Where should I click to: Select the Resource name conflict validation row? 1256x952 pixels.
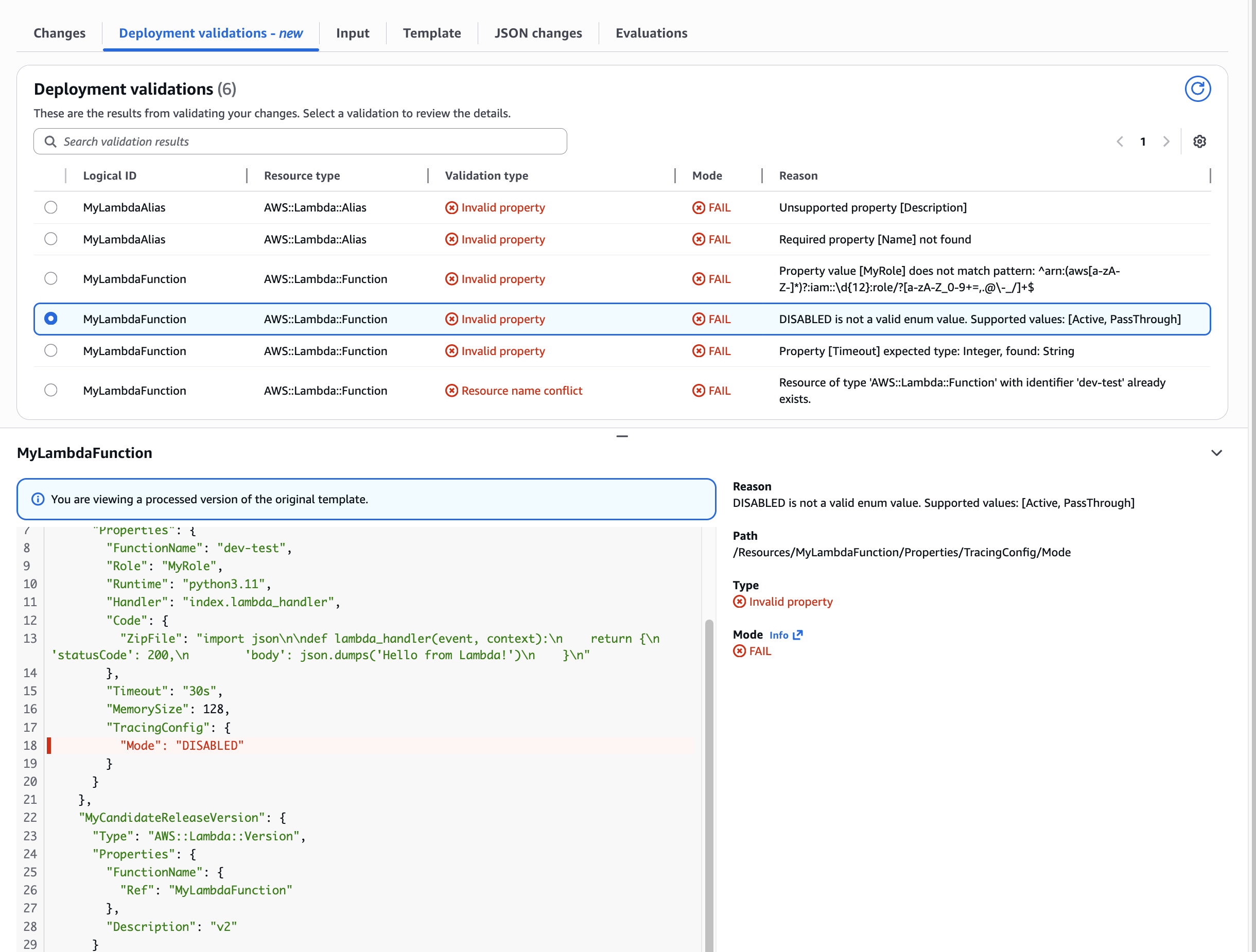50,390
